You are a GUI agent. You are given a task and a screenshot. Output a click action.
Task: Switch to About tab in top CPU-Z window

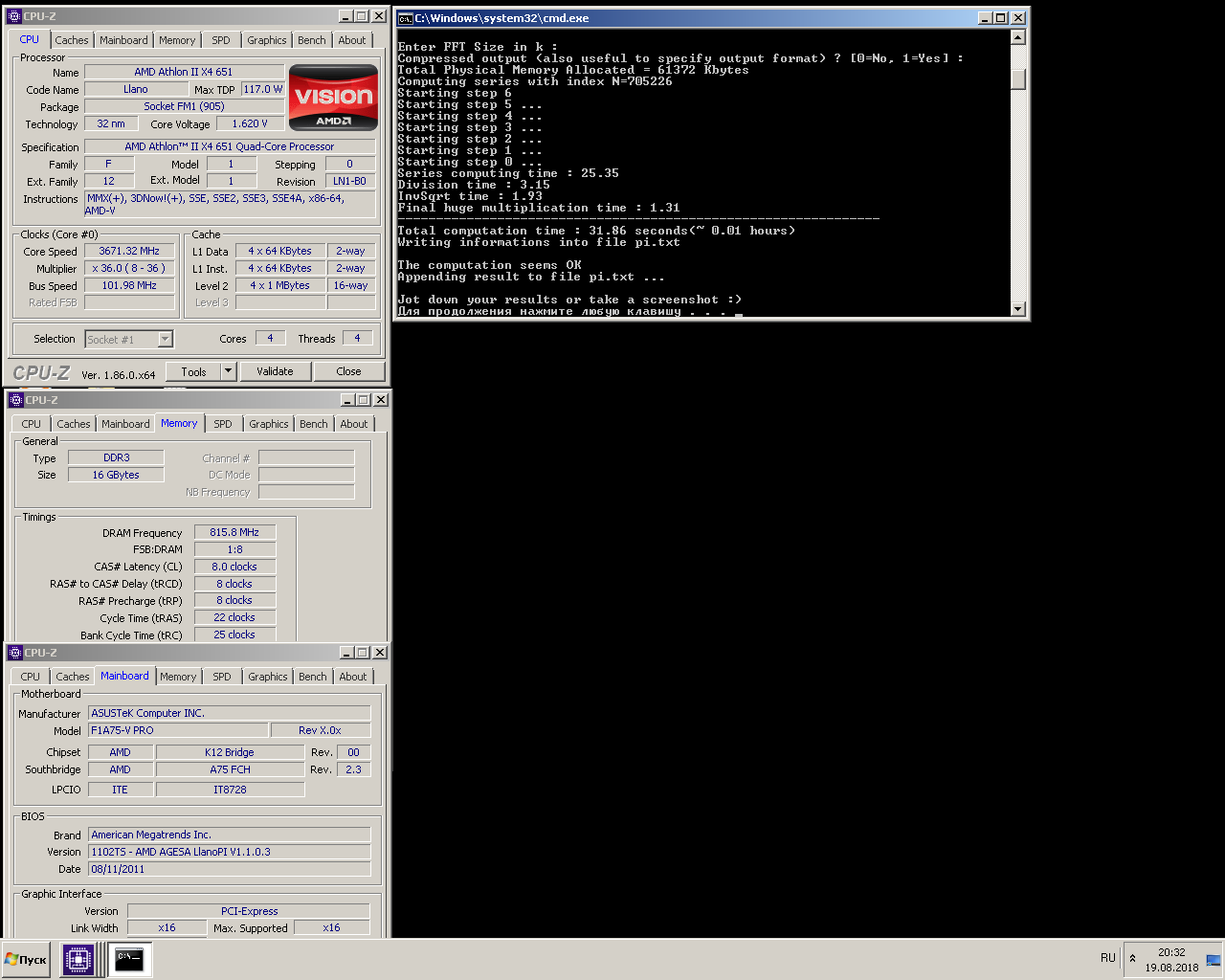click(352, 40)
